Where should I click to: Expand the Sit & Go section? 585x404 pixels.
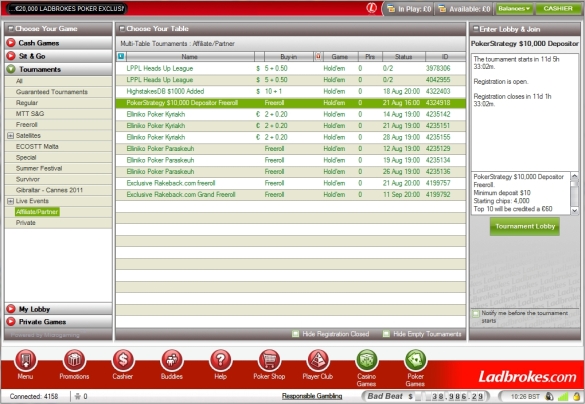click(x=58, y=56)
